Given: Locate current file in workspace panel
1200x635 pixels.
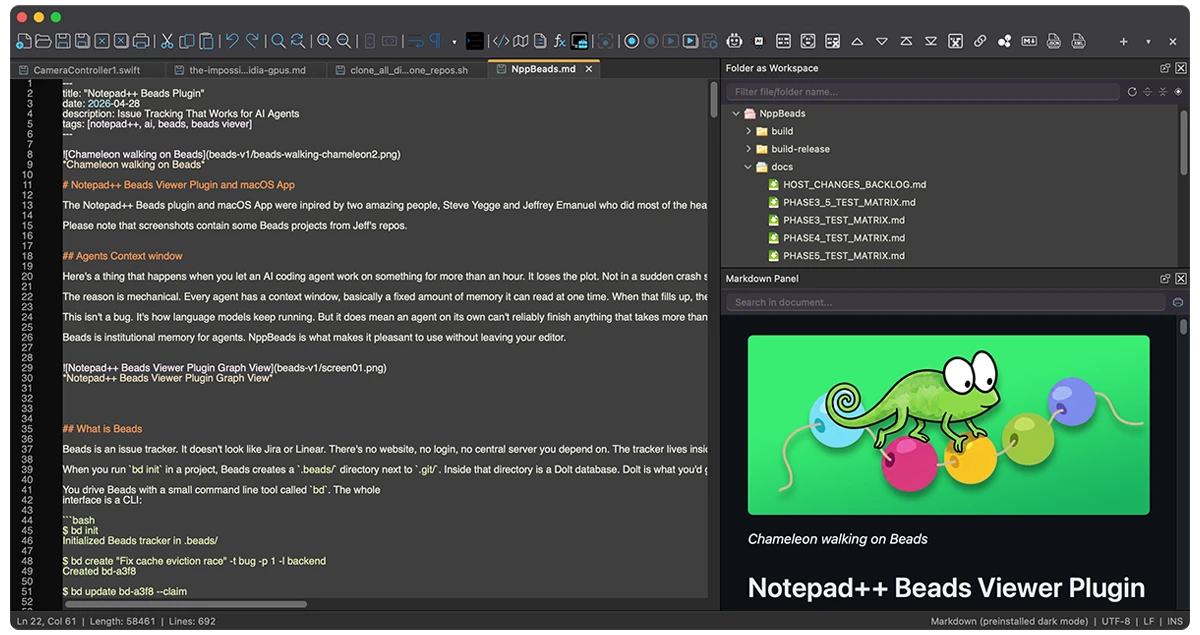Looking at the screenshot, I should click(1177, 91).
